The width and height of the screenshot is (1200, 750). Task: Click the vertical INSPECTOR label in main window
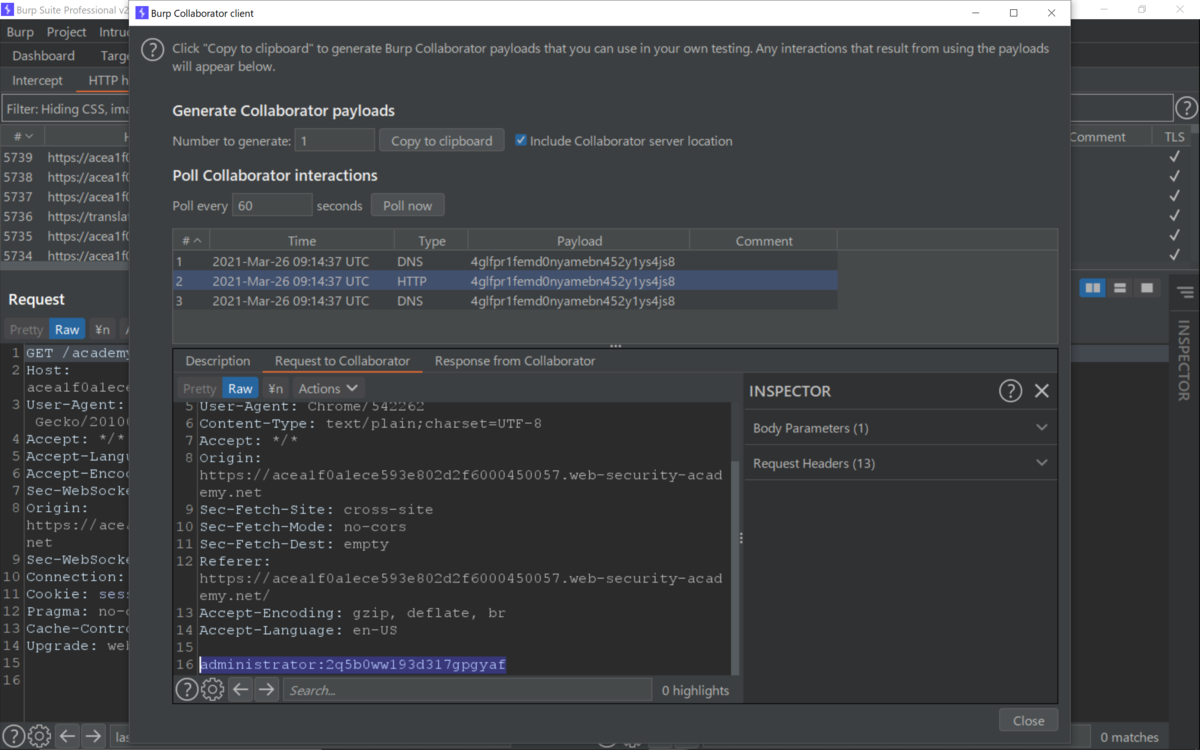(x=1184, y=360)
